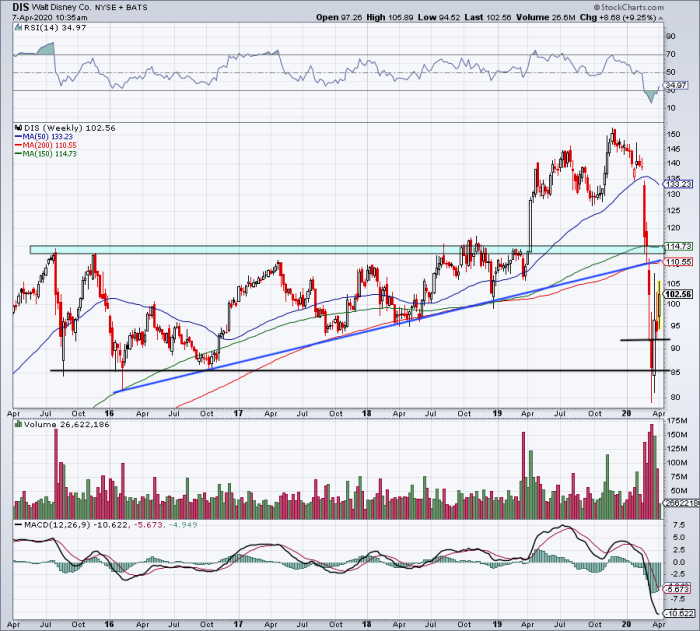Click the Chg +8.68 (+9.25%) value

[x=618, y=17]
